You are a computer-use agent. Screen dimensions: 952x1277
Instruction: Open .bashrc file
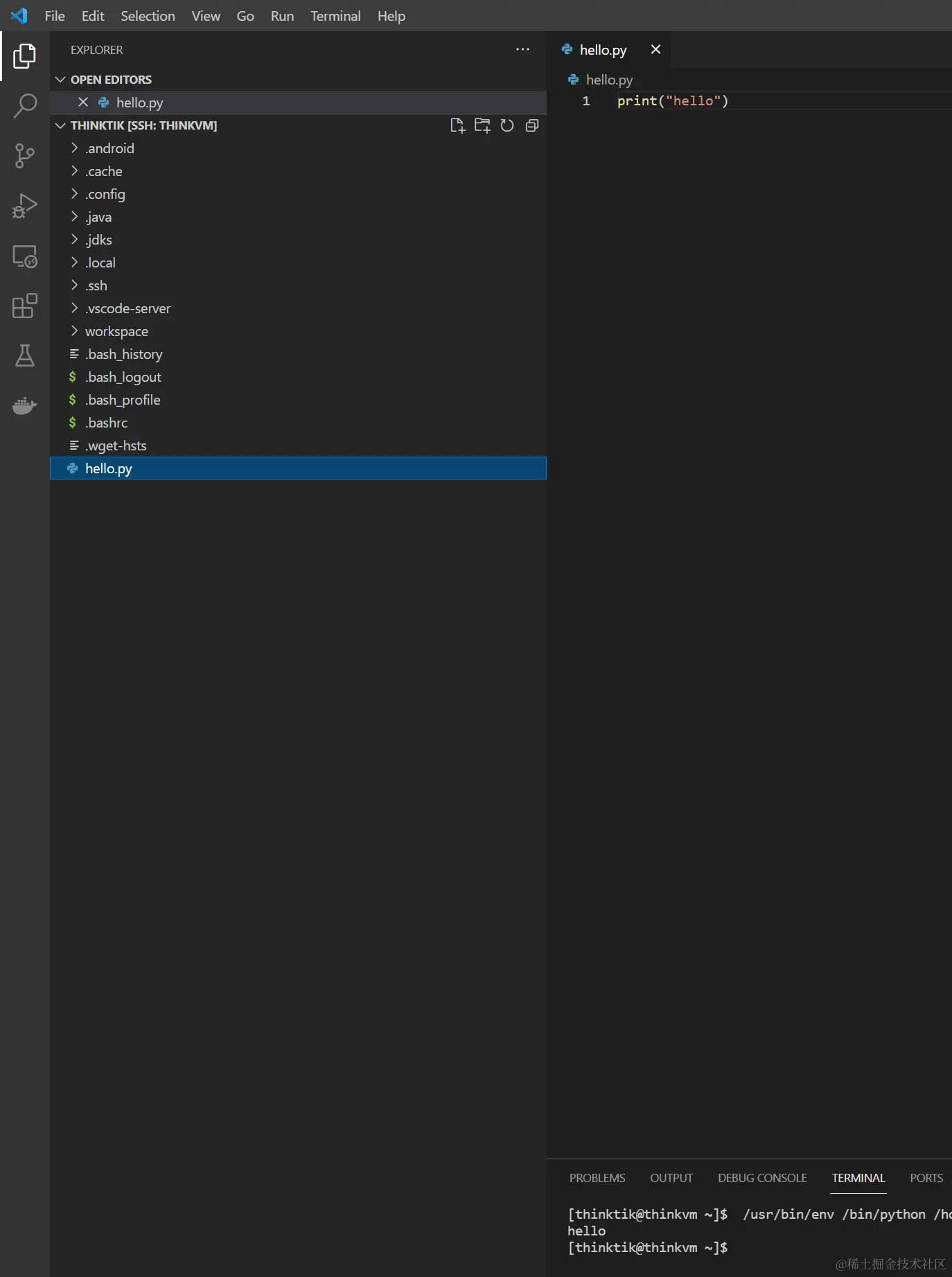click(x=298, y=423)
